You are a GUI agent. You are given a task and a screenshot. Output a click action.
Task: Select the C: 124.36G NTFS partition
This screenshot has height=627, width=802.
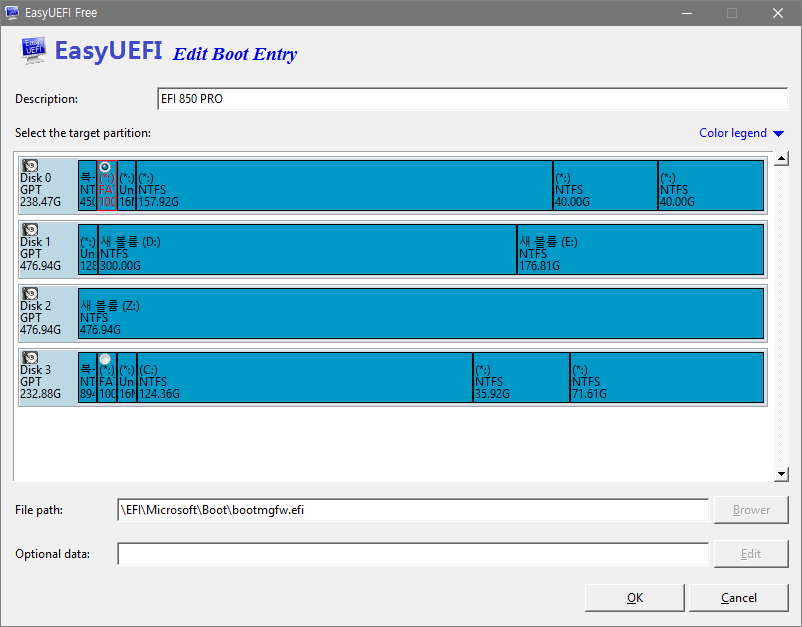[305, 377]
